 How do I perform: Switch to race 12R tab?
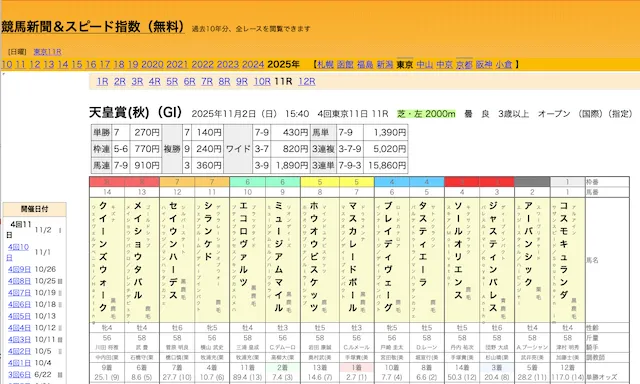point(307,82)
